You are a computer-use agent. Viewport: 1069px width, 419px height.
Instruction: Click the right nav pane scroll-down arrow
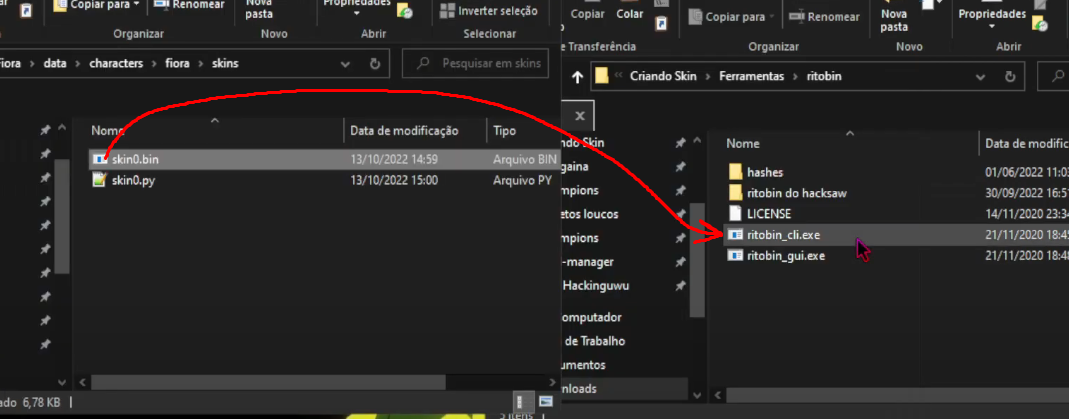(x=697, y=395)
